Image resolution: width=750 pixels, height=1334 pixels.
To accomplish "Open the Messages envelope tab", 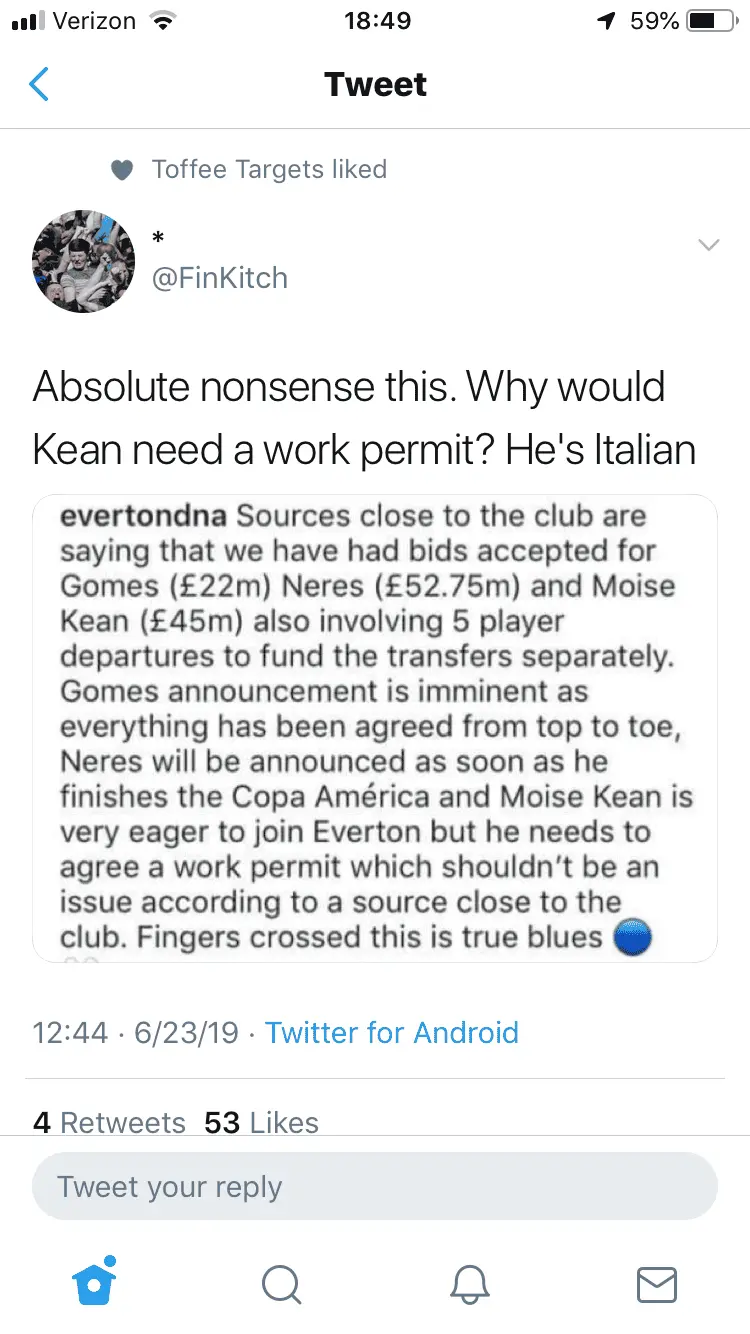I will (x=657, y=1283).
